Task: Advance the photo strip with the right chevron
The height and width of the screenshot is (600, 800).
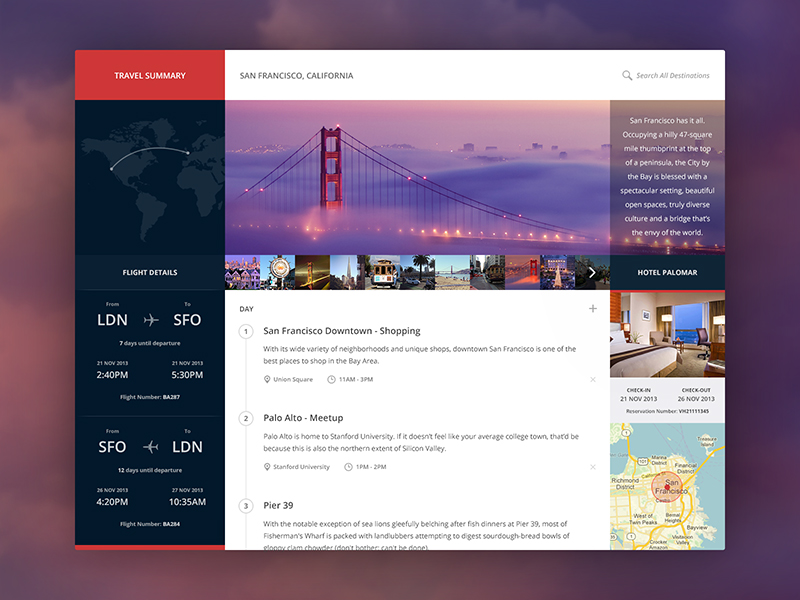Action: (592, 272)
